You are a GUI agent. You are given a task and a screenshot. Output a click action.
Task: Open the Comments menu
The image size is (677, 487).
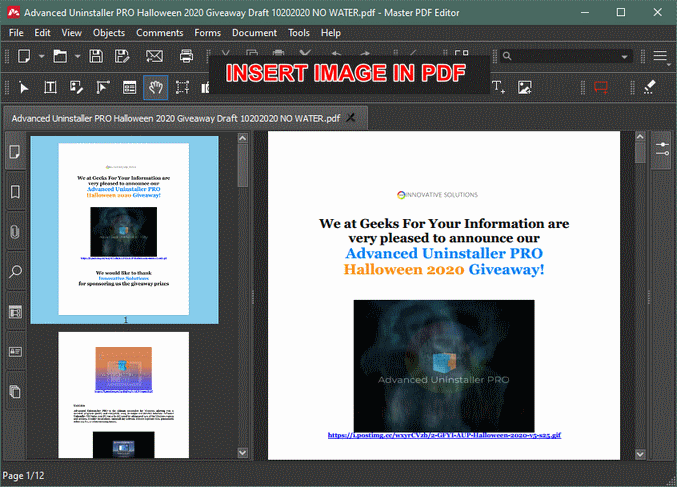(159, 33)
